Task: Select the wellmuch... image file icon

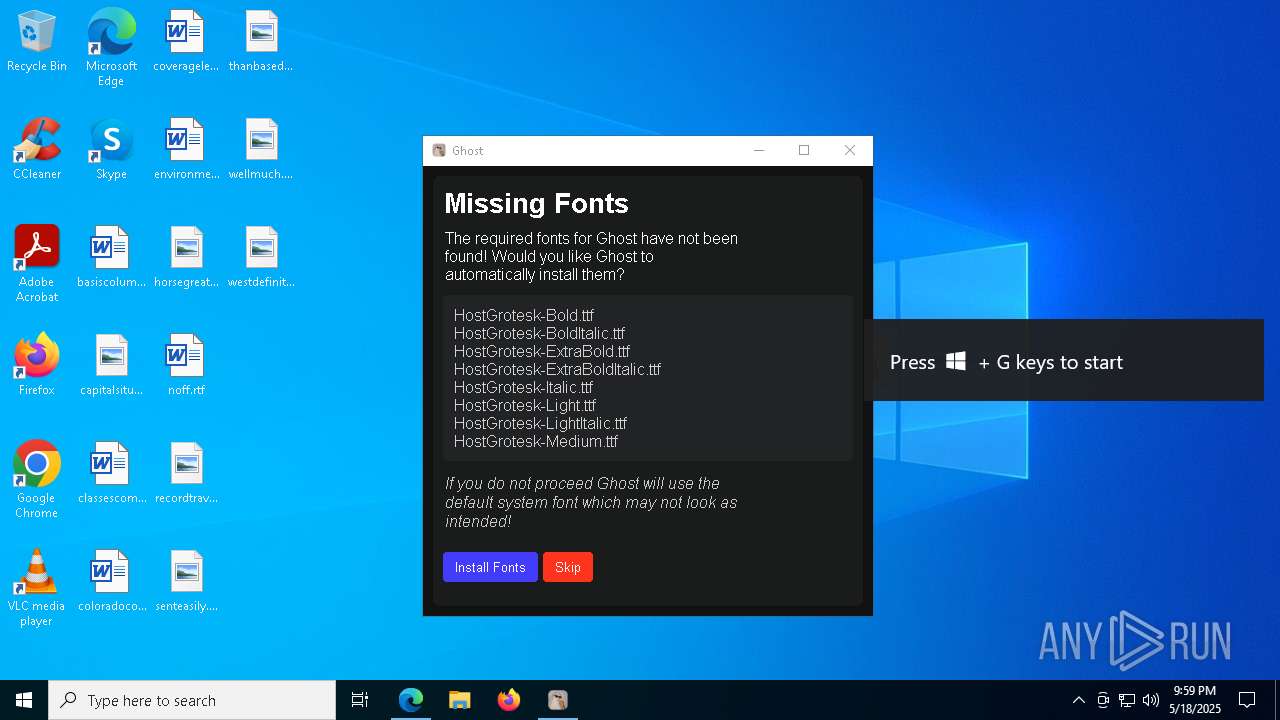Action: click(261, 150)
